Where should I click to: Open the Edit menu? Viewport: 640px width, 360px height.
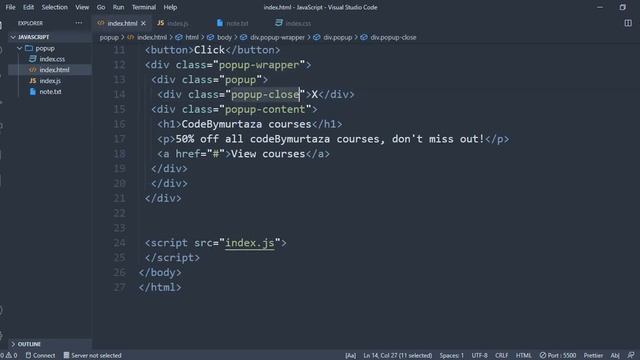(28, 7)
